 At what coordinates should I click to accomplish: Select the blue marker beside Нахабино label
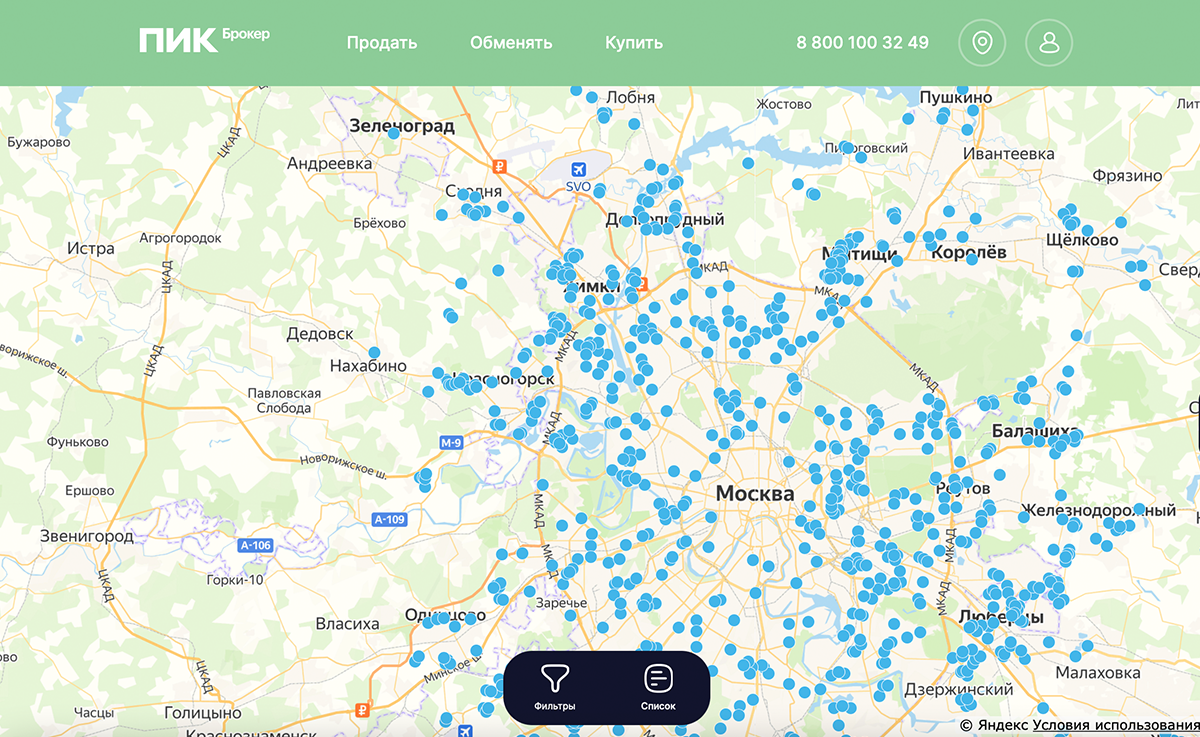tap(374, 352)
